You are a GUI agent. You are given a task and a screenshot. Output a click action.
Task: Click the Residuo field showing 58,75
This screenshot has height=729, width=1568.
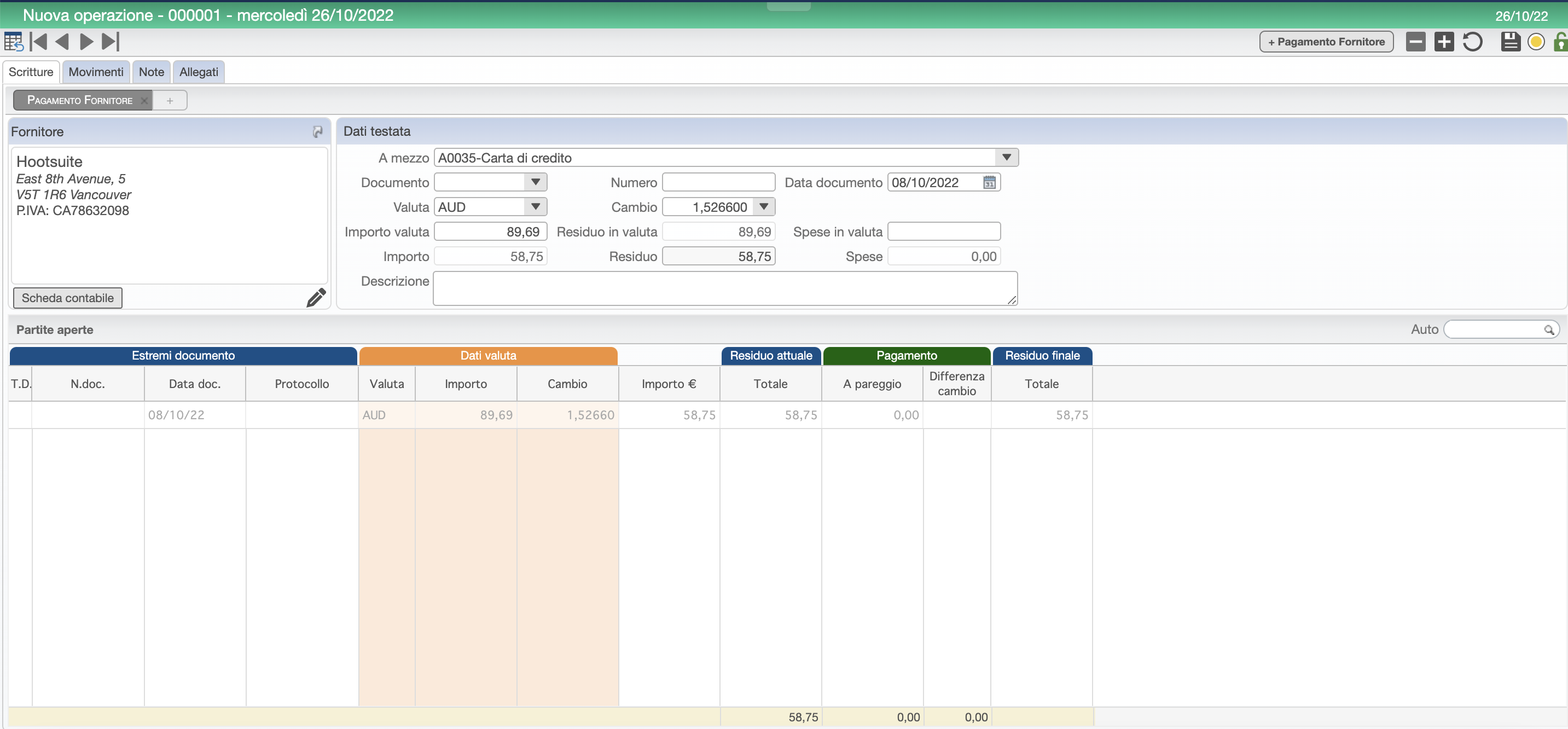(x=718, y=256)
